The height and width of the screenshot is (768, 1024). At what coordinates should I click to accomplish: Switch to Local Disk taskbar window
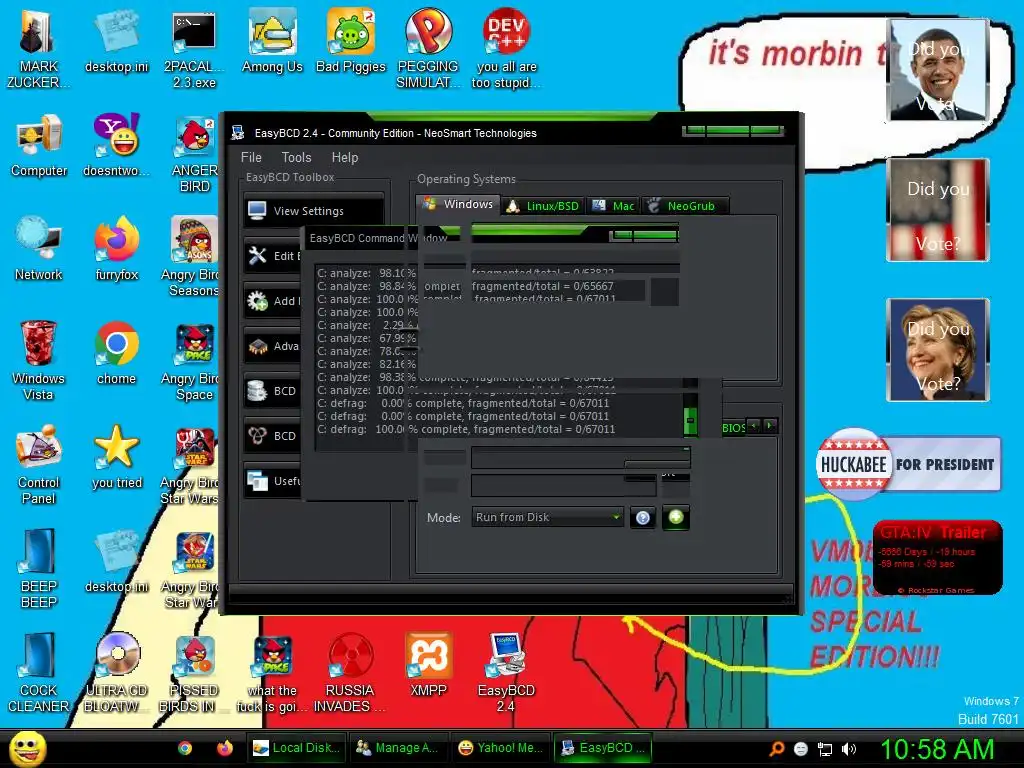coord(296,748)
